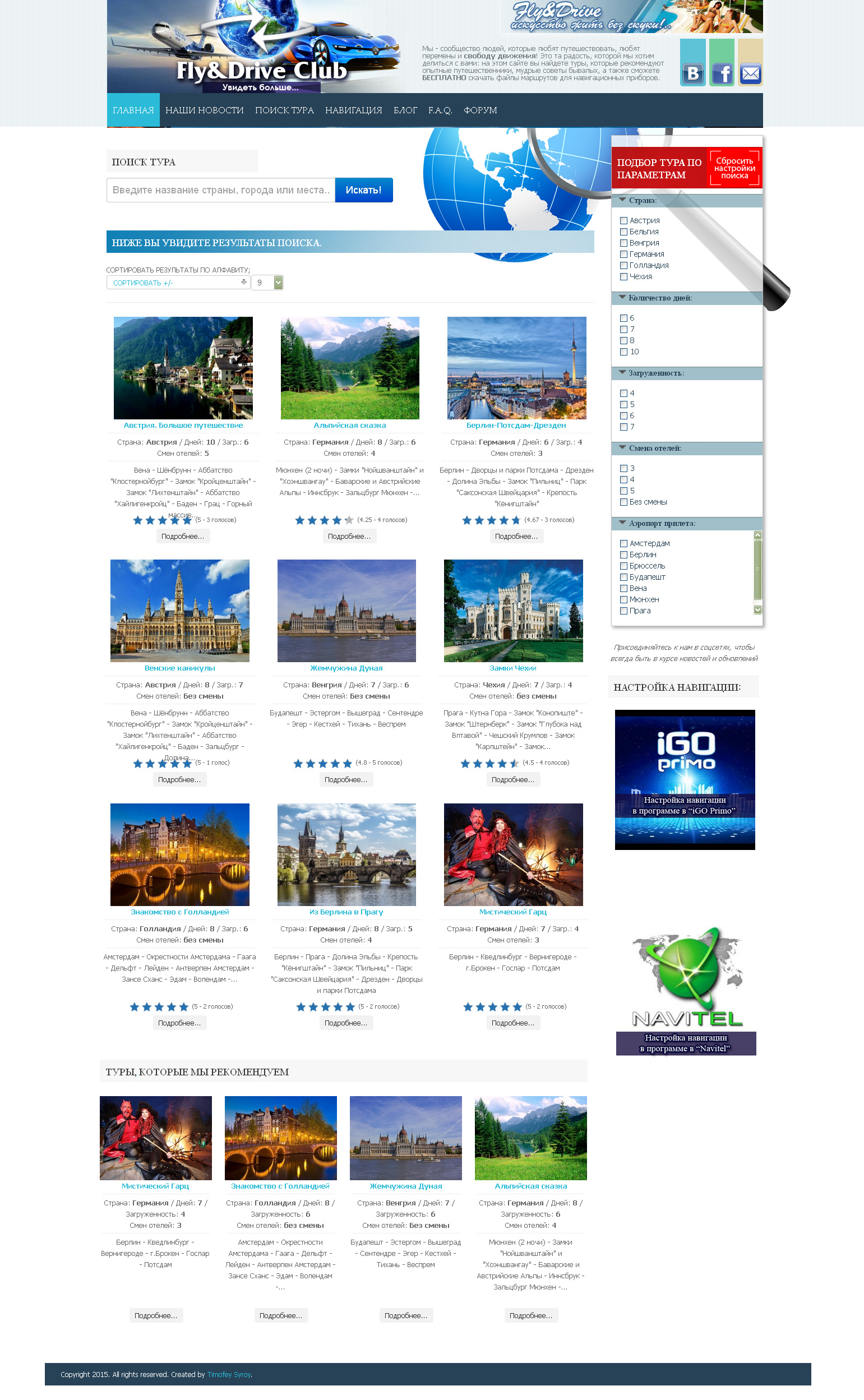Check the Амстердам airport checkbox
The width and height of the screenshot is (864, 1400).
(624, 543)
